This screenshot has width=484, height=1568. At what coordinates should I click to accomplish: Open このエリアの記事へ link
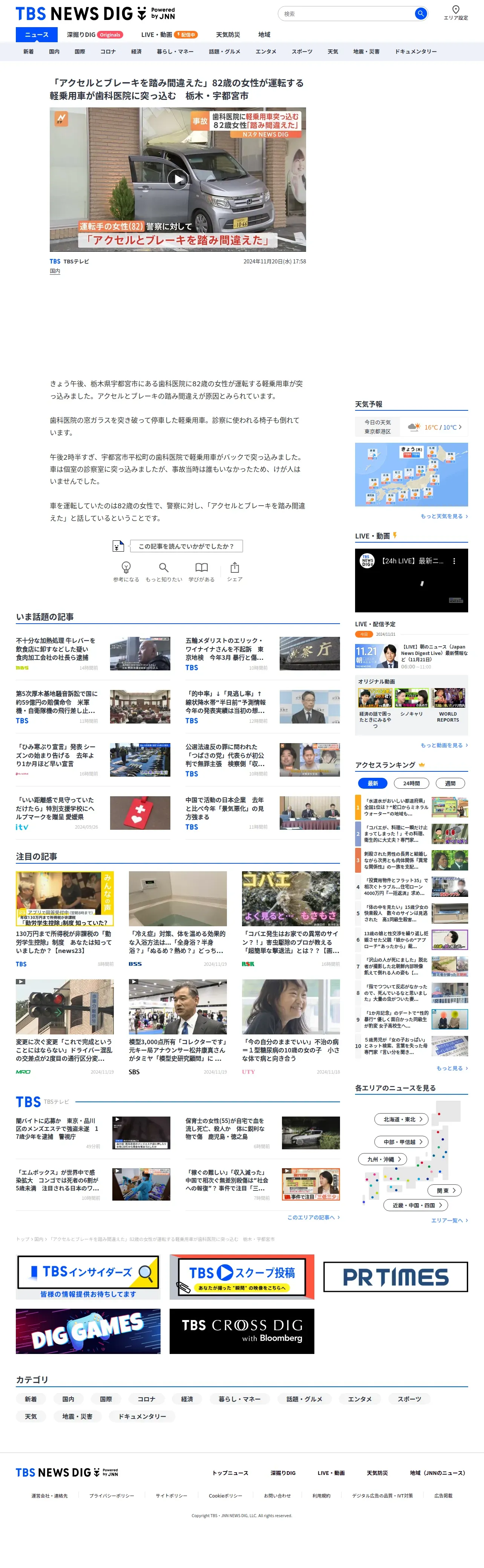(x=314, y=1217)
